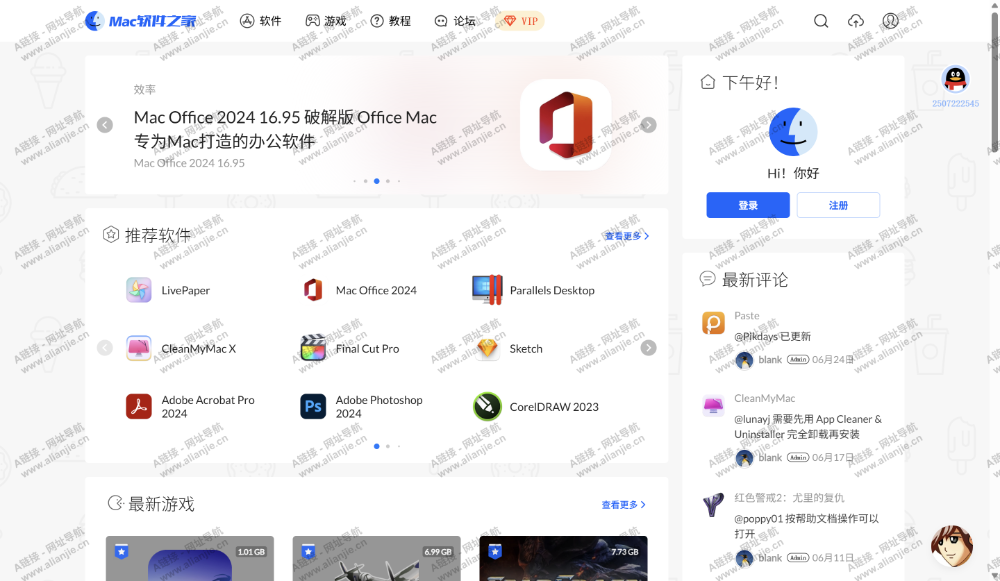The image size is (1000, 581).
Task: Click the 推荐软件 section badge icon
Action: tap(111, 235)
